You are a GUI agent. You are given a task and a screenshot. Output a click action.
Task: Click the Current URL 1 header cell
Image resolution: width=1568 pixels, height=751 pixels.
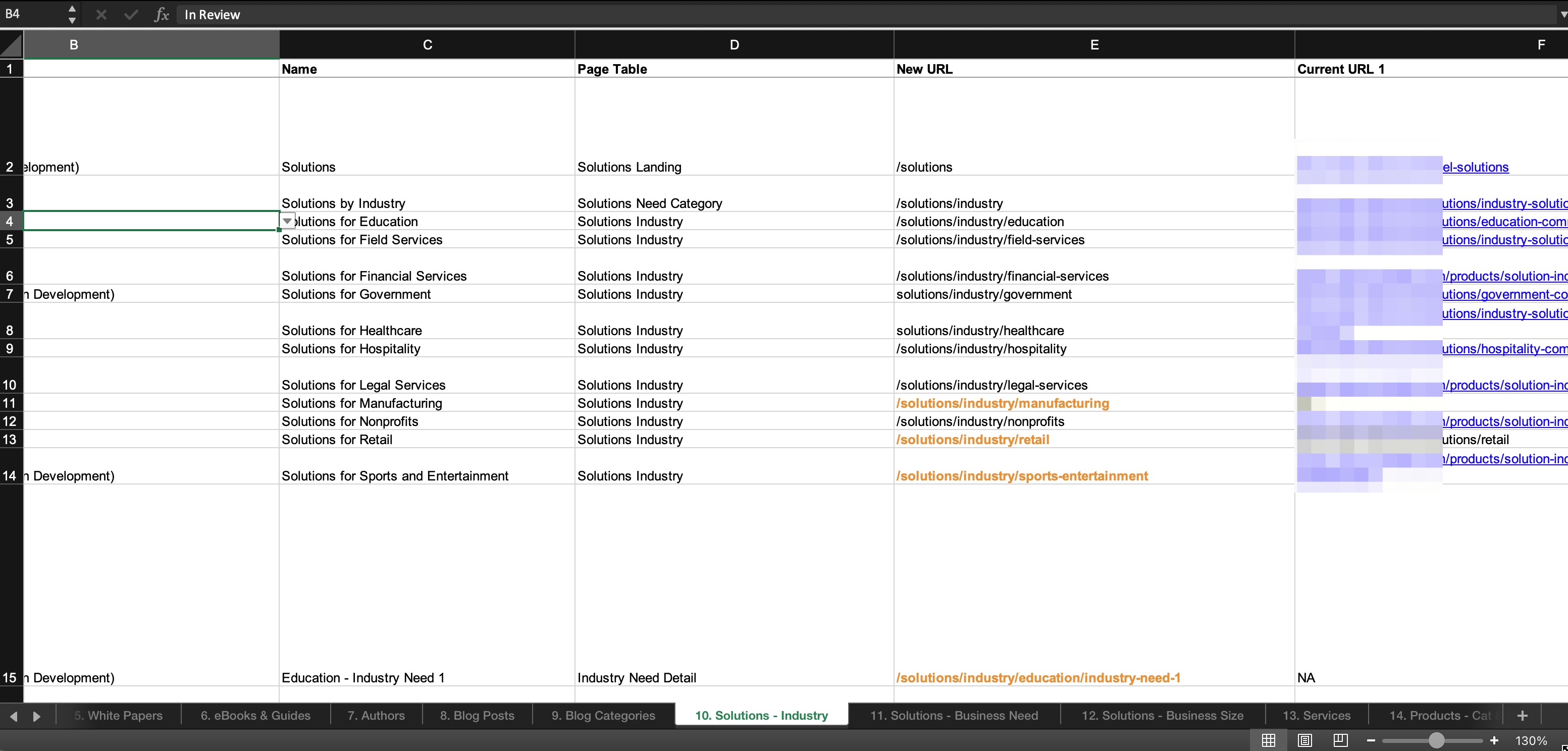(1431, 68)
